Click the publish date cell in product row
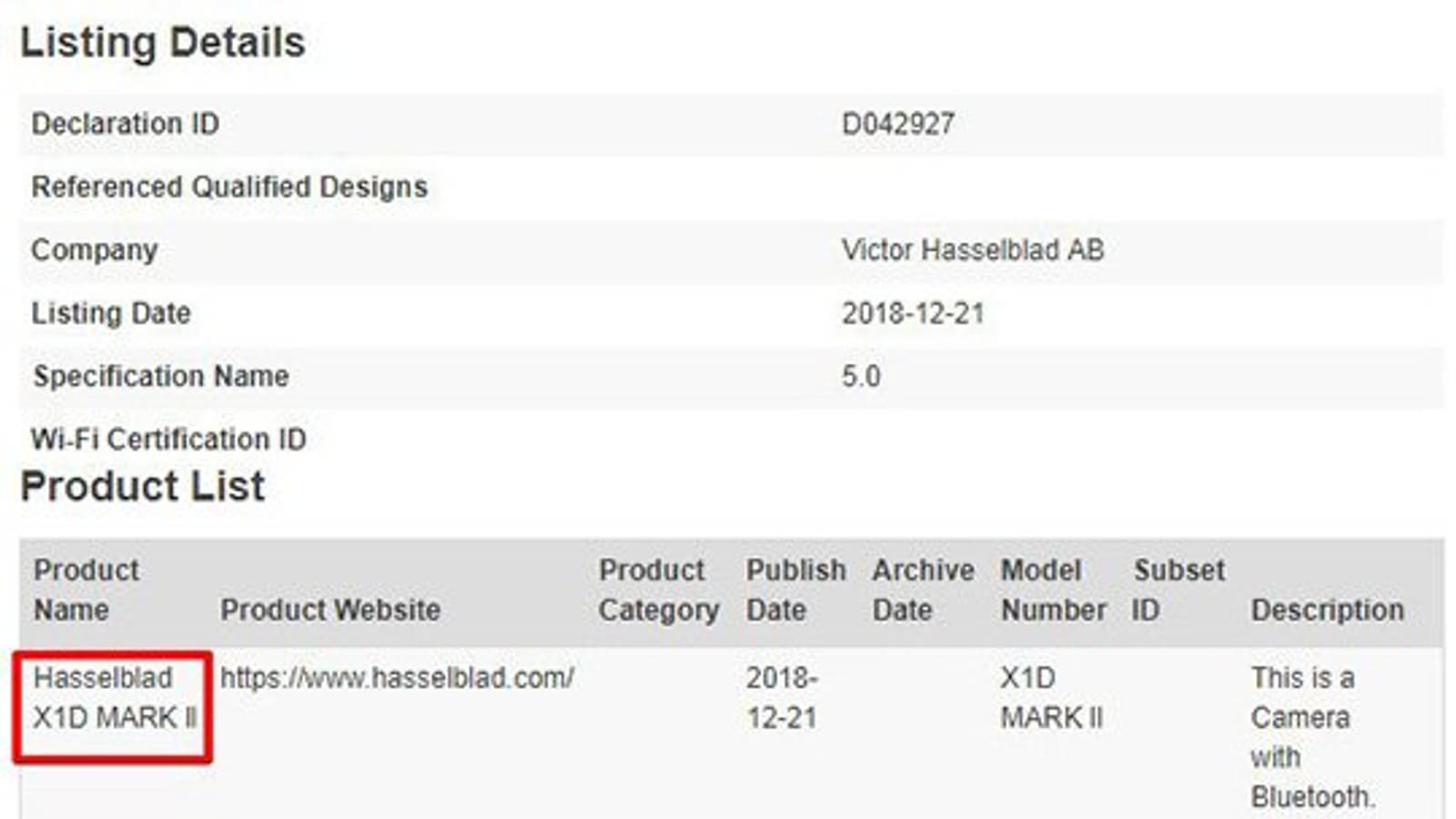The image size is (1456, 819). point(782,698)
